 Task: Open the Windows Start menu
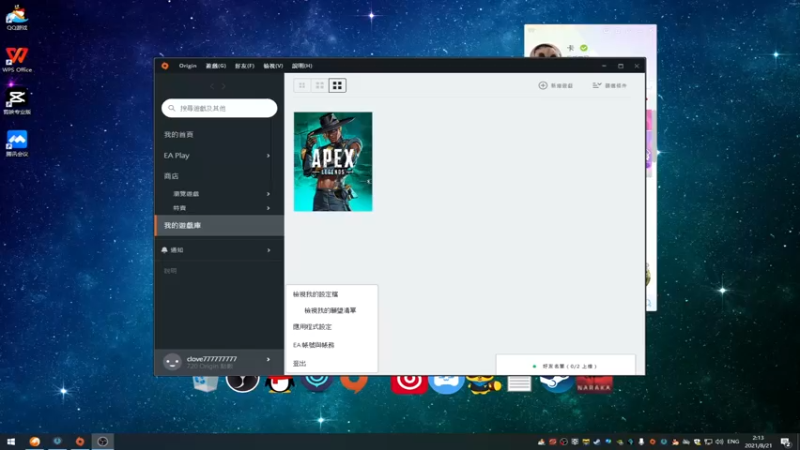11,442
